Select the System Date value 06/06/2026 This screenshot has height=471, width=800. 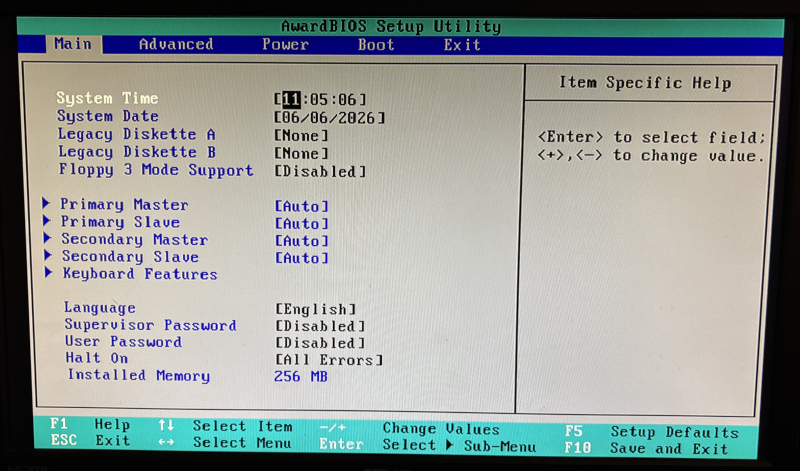coord(330,118)
